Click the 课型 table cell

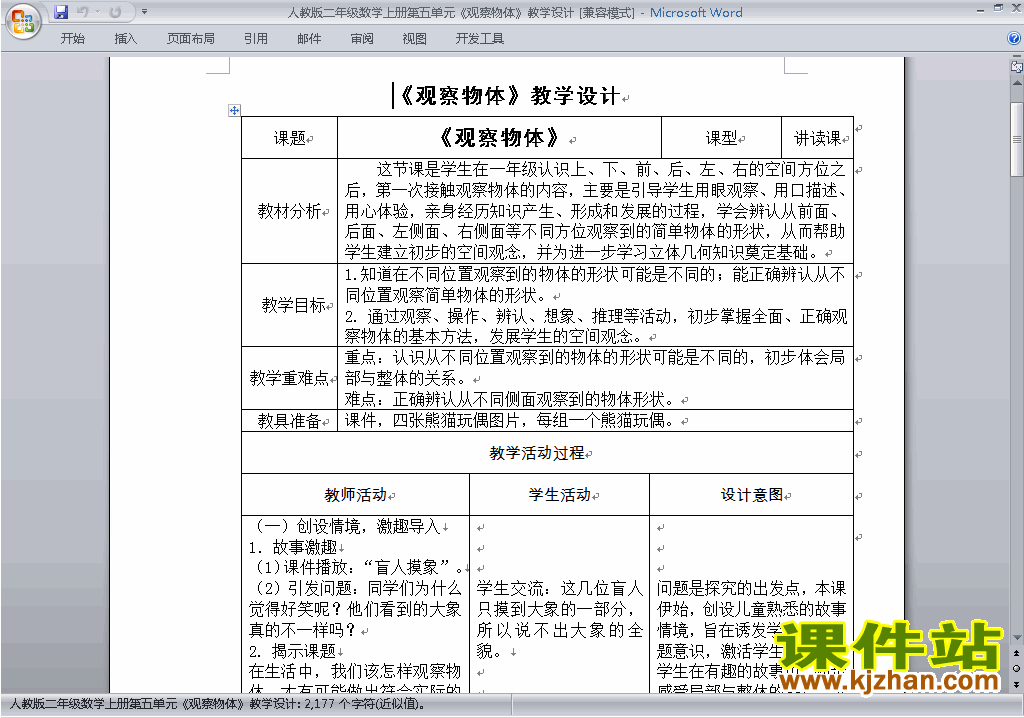click(x=722, y=138)
